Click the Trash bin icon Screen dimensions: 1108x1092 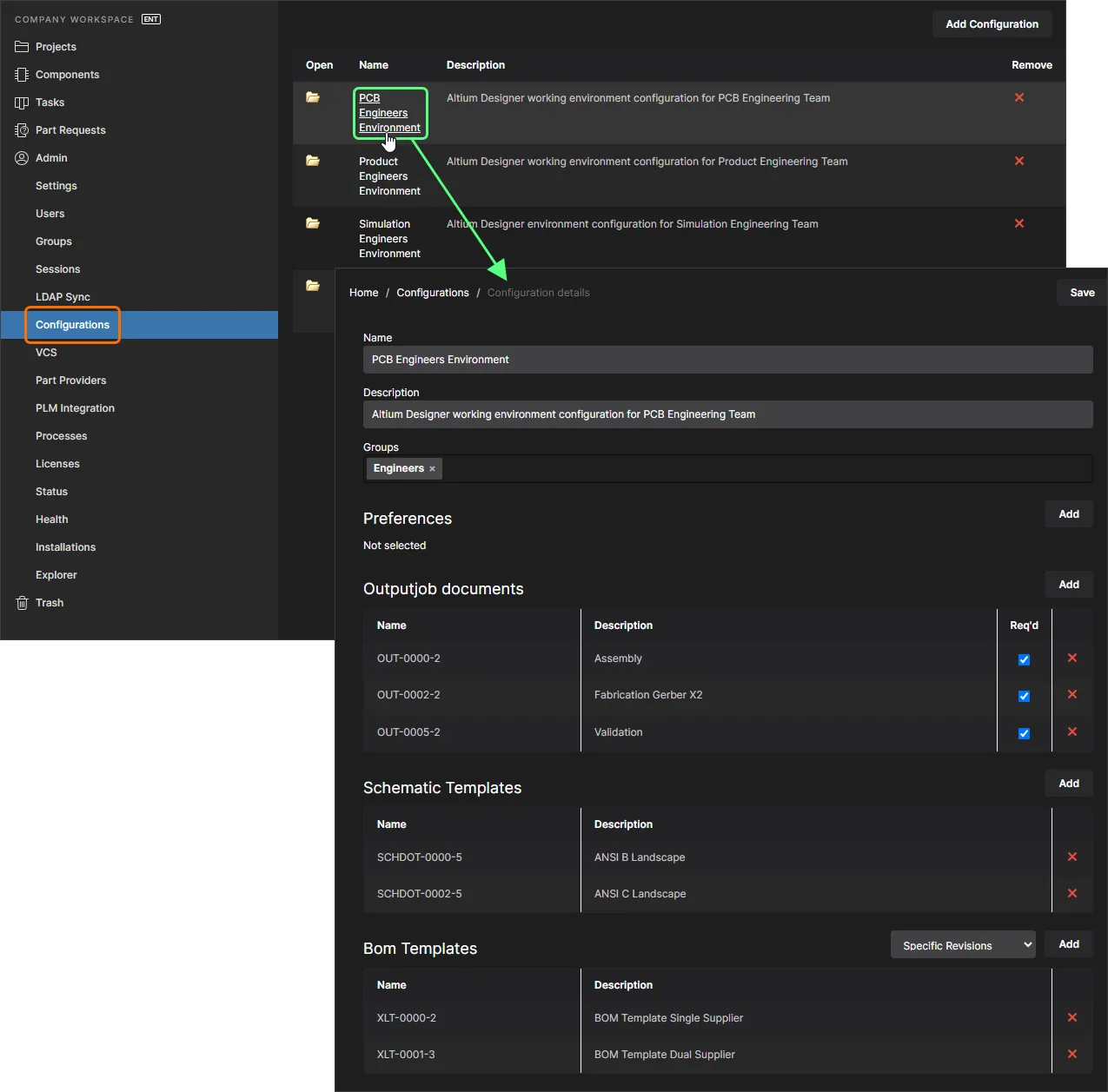(22, 603)
